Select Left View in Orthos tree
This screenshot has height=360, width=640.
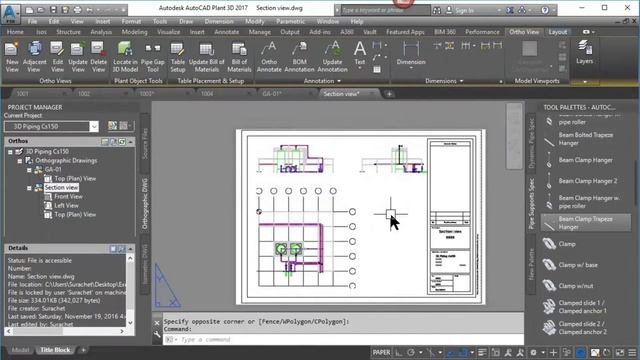(x=66, y=206)
